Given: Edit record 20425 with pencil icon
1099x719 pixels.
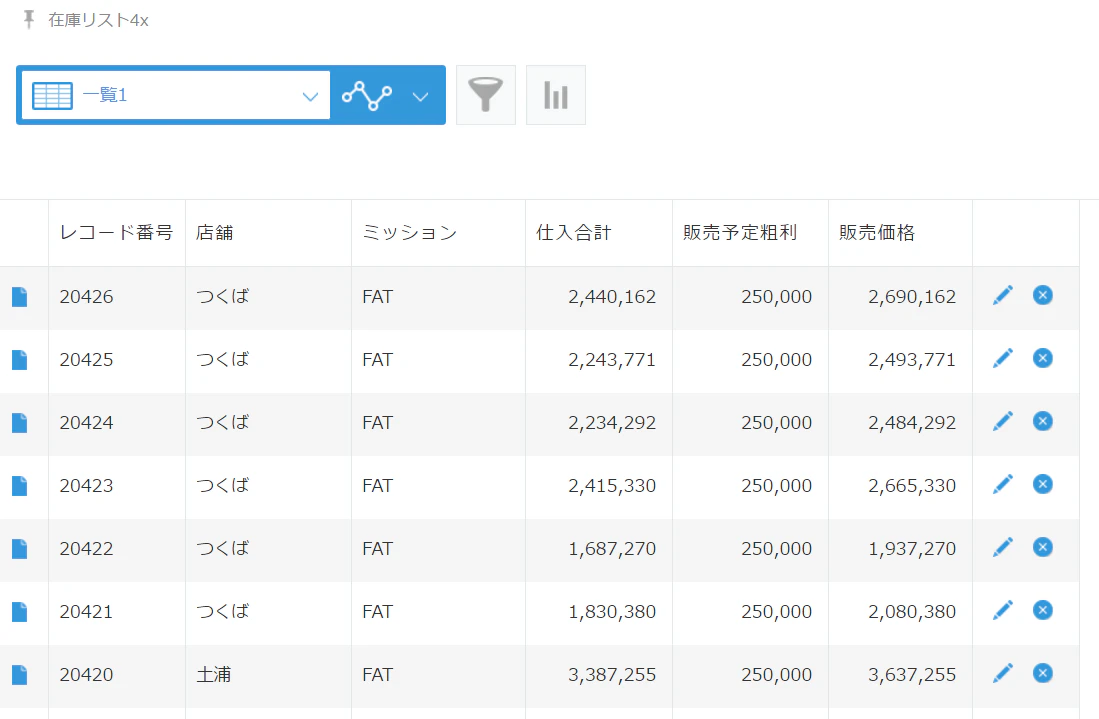Looking at the screenshot, I should tap(1003, 358).
